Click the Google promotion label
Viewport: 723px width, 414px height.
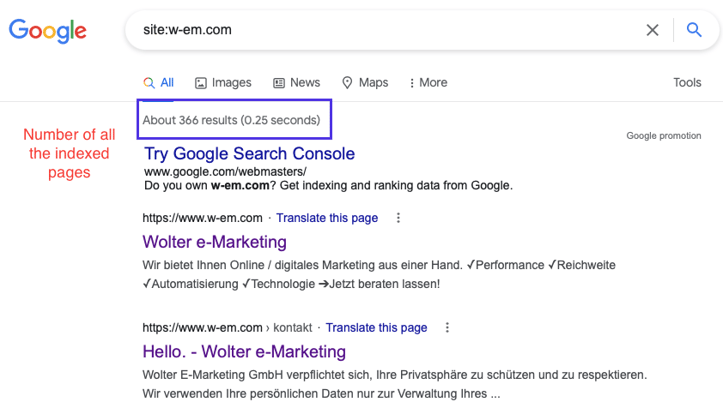click(x=664, y=136)
